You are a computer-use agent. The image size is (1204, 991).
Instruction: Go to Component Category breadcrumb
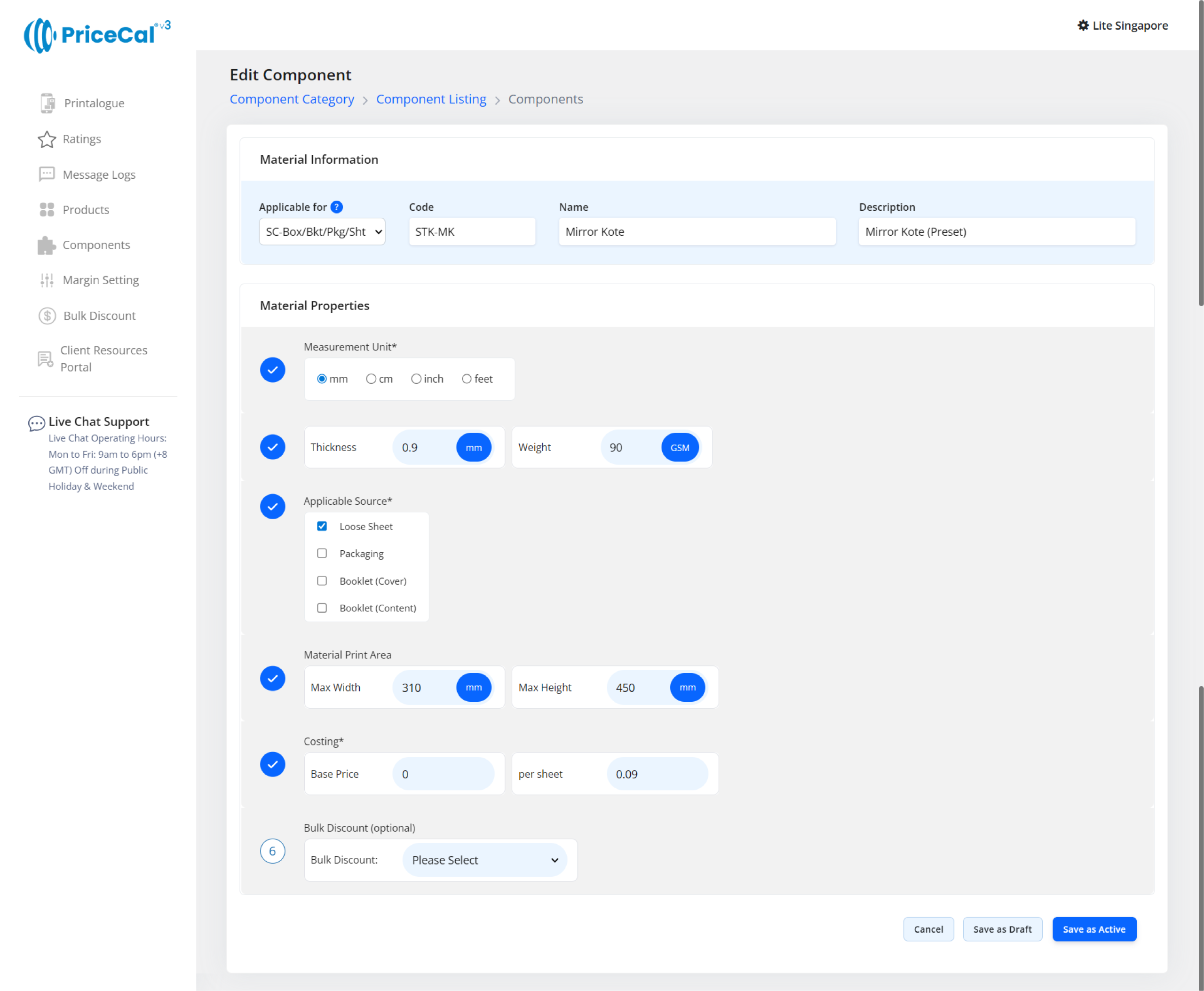pyautogui.click(x=292, y=99)
